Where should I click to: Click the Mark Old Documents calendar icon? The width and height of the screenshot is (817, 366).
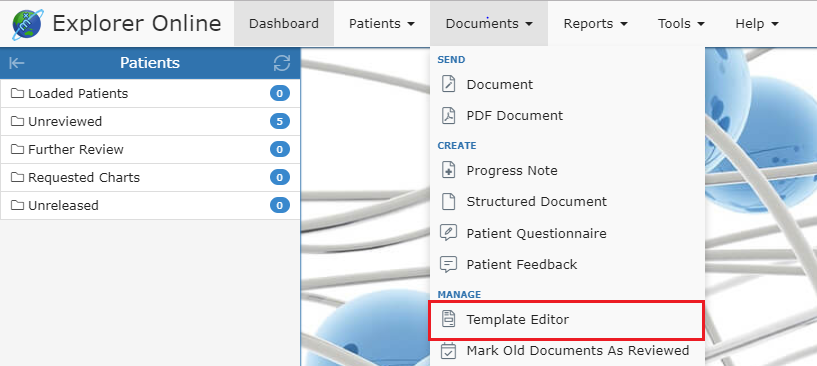click(x=448, y=350)
